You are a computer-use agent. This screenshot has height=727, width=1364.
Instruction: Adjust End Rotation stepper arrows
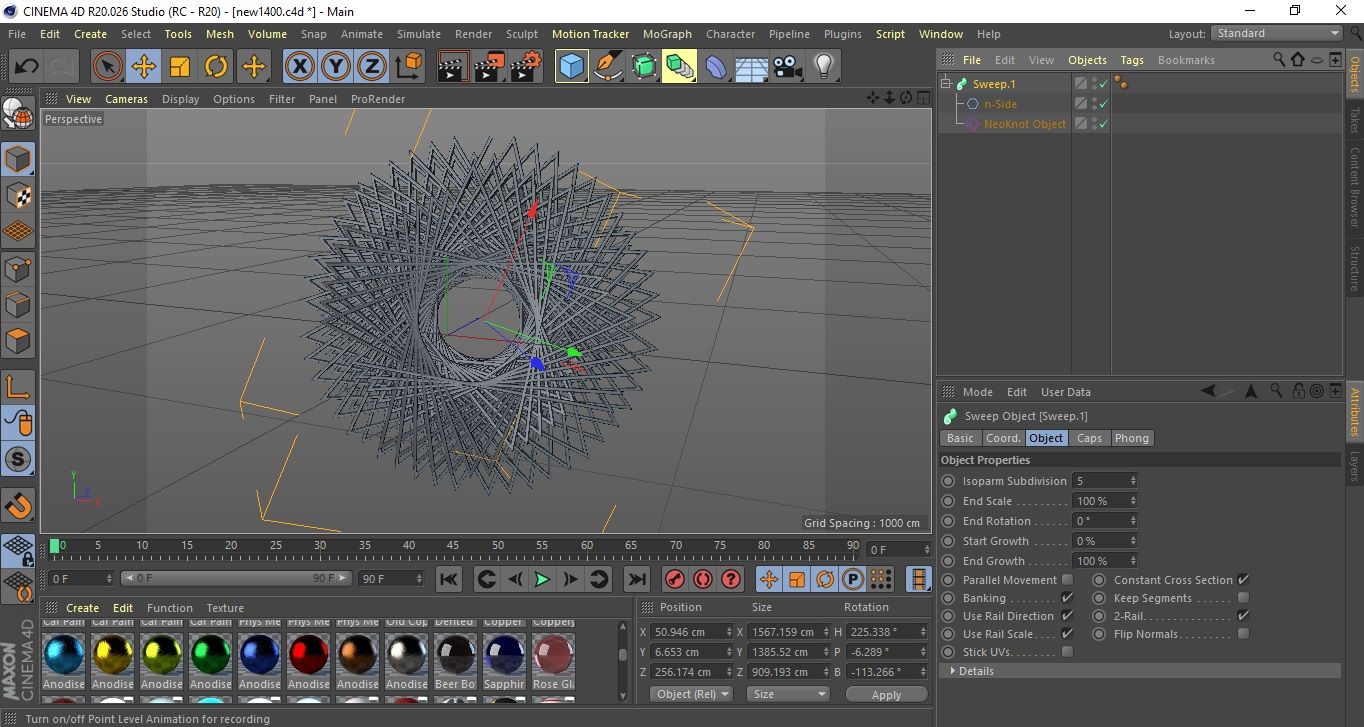pos(1133,521)
